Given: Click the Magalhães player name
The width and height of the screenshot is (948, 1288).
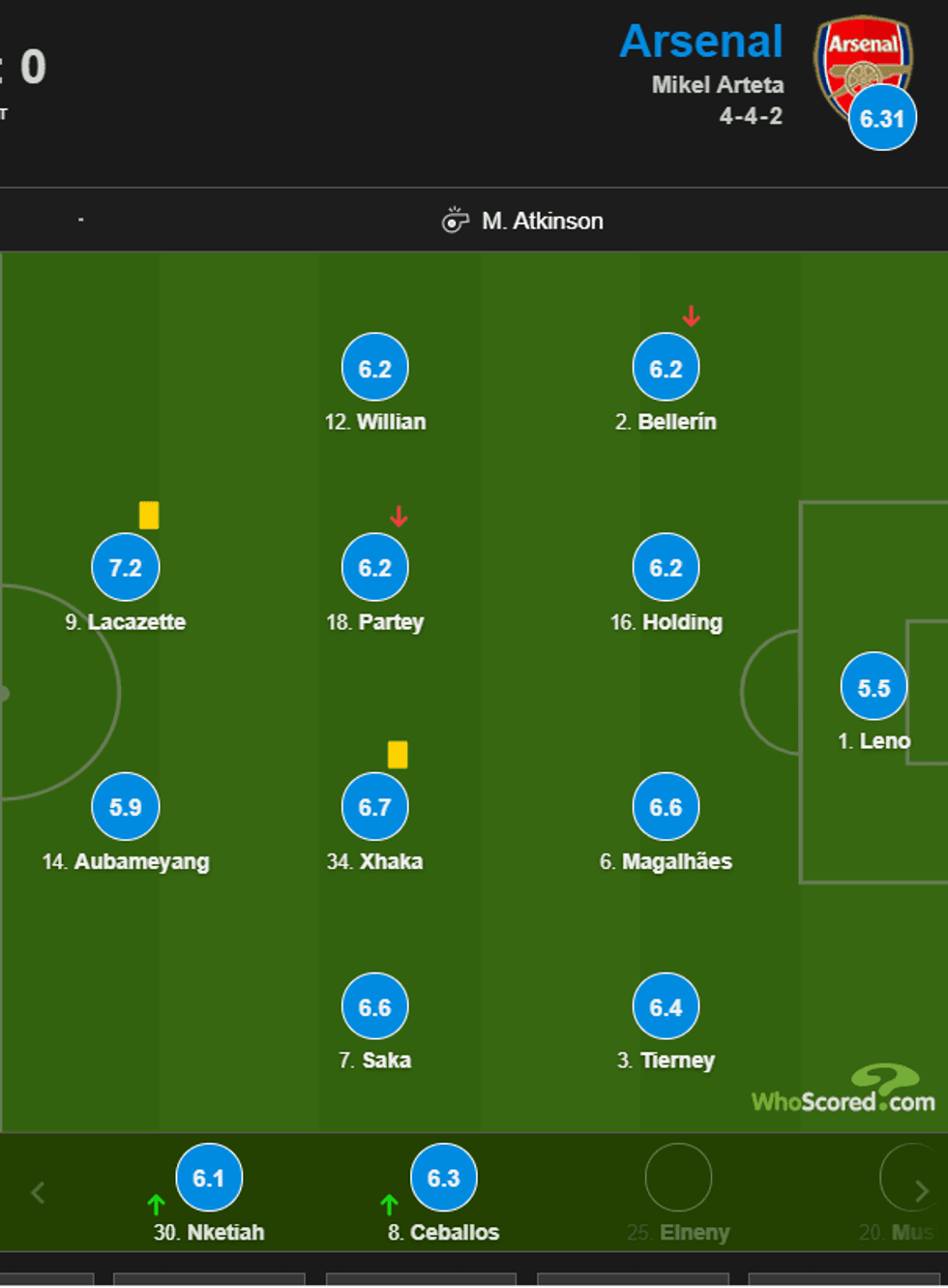Looking at the screenshot, I should coord(676,861).
